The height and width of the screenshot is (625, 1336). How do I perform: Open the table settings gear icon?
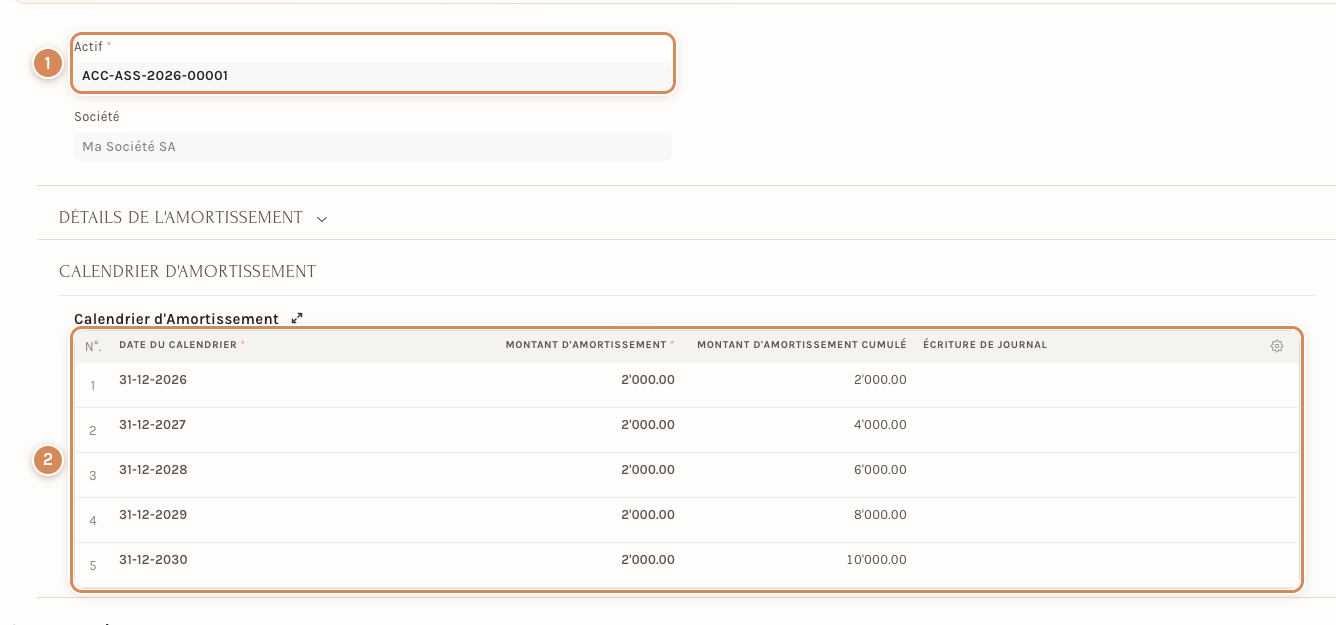1277,346
